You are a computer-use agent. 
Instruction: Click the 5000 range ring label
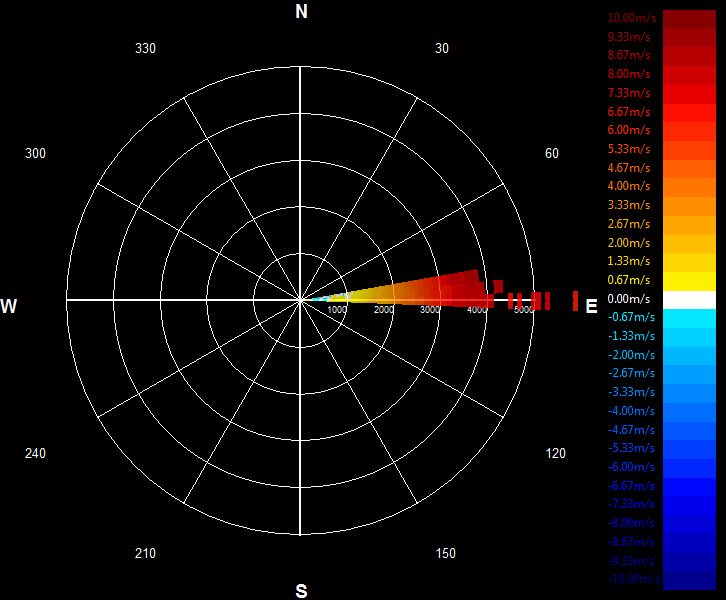pos(524,310)
